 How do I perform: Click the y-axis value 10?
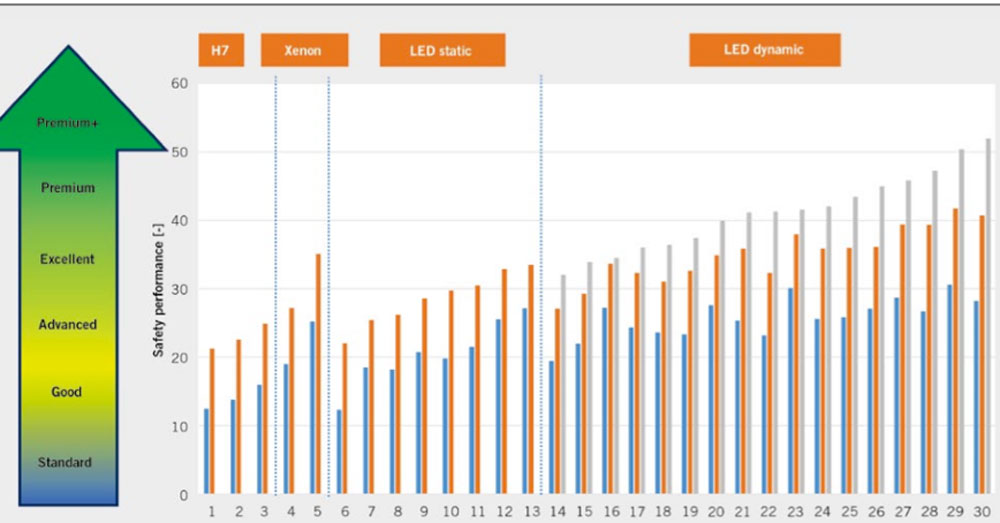pyautogui.click(x=180, y=427)
